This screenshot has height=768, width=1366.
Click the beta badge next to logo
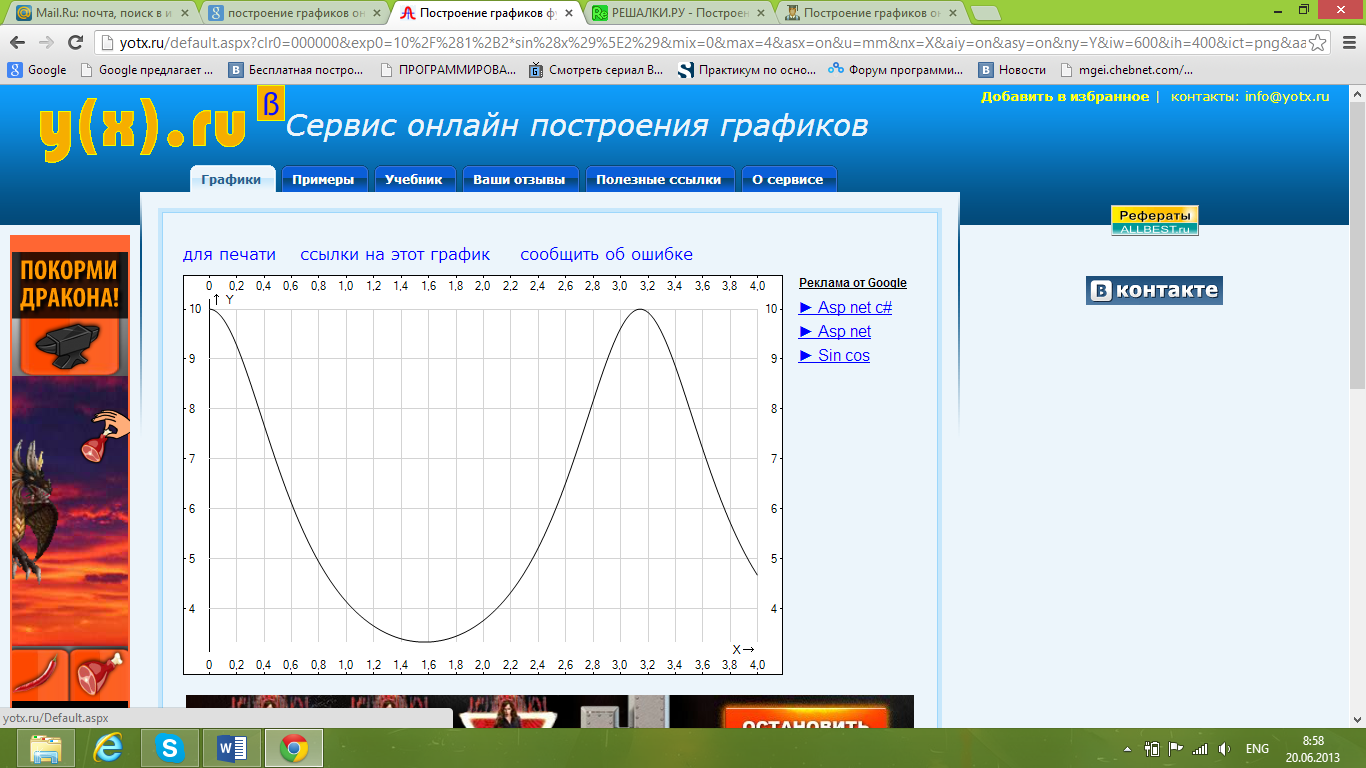(271, 103)
